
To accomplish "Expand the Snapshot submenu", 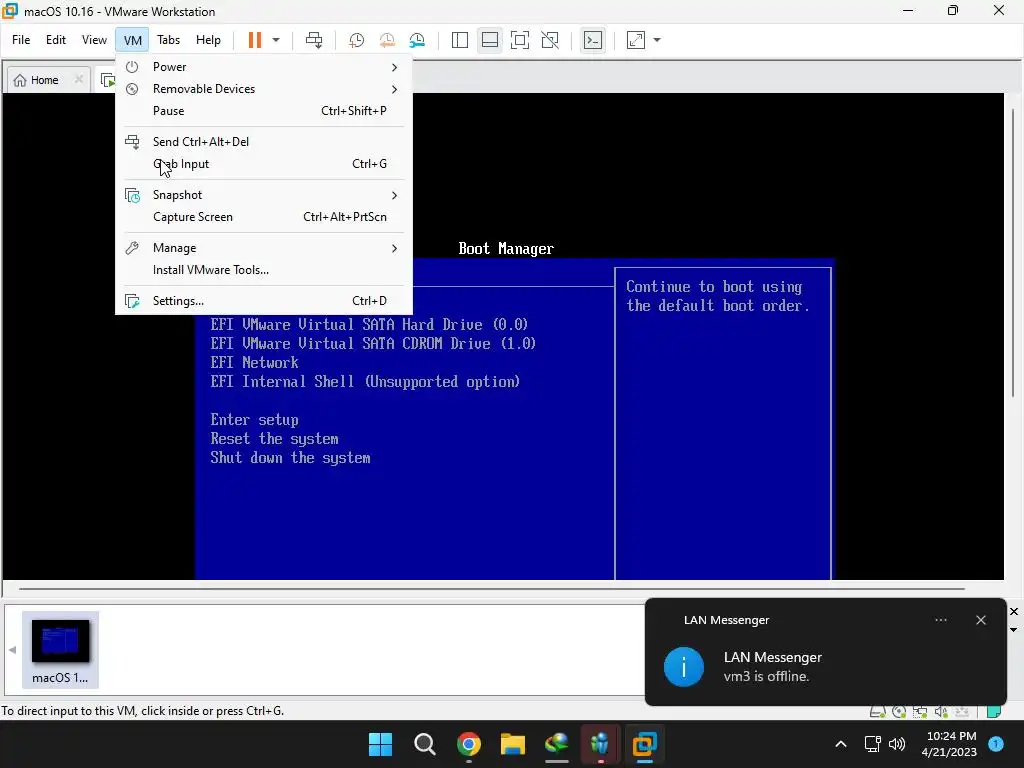I will coord(264,195).
